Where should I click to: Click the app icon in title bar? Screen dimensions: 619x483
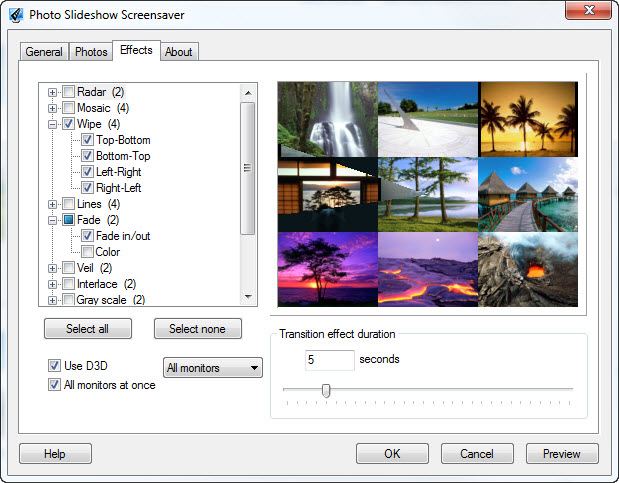click(16, 15)
